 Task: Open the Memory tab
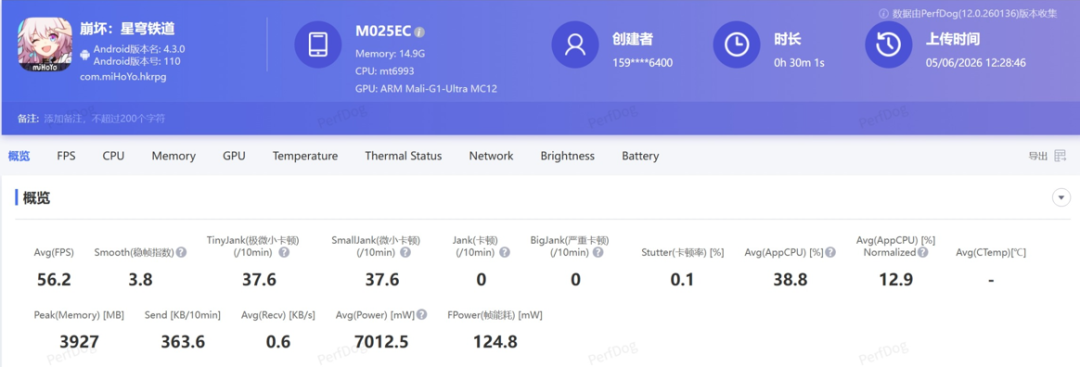coord(174,156)
